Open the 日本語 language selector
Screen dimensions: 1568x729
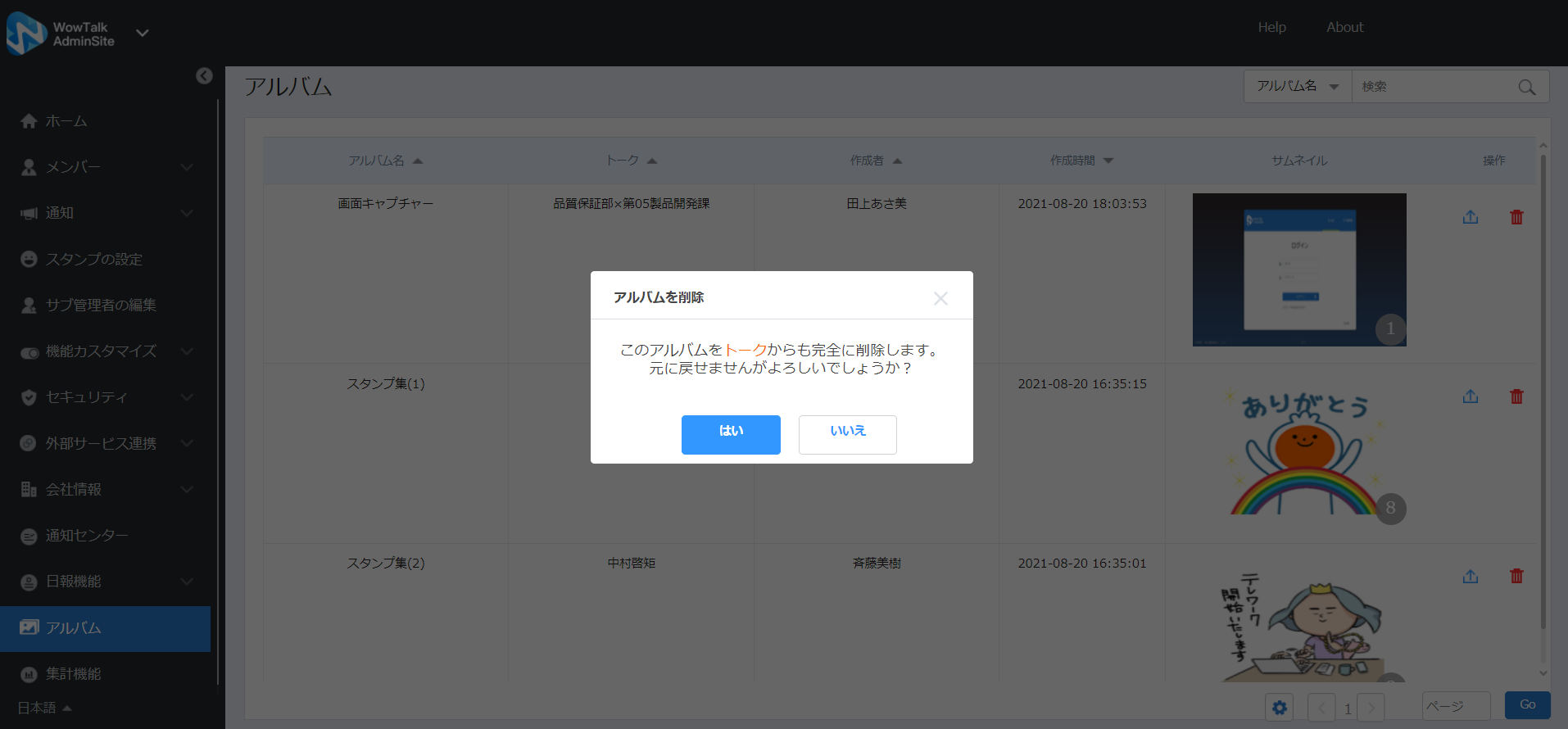point(45,708)
